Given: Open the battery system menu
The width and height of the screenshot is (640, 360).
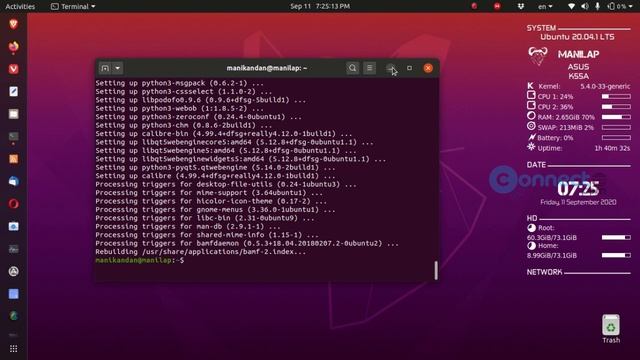Looking at the screenshot, I should 621,6.
